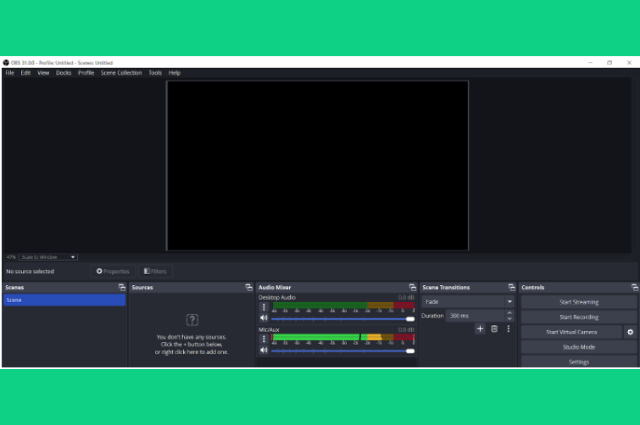This screenshot has height=425, width=640.
Task: Open Settings from Controls dock
Action: point(579,362)
